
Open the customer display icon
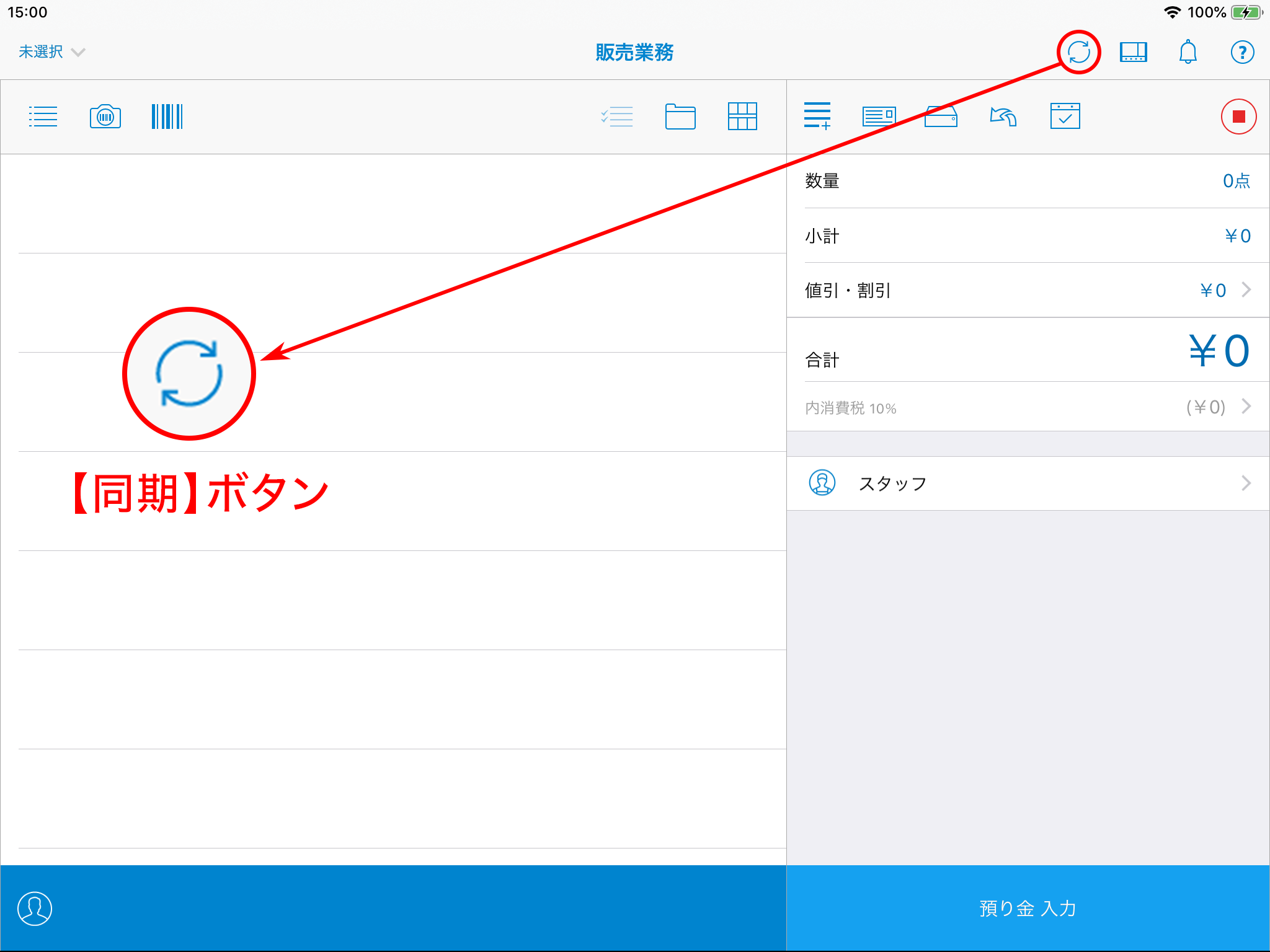pyautogui.click(x=1133, y=52)
